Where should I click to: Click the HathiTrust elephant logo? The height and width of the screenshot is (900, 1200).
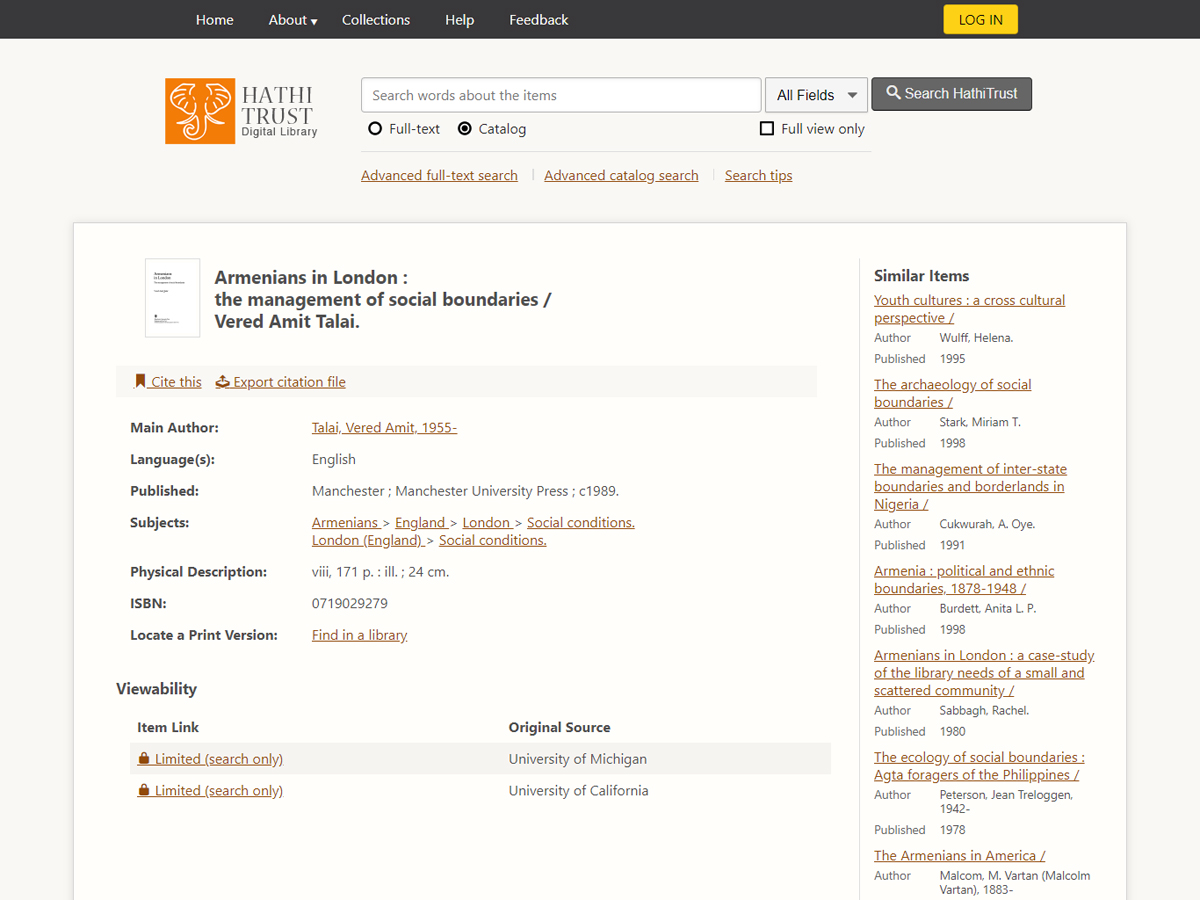click(x=200, y=111)
